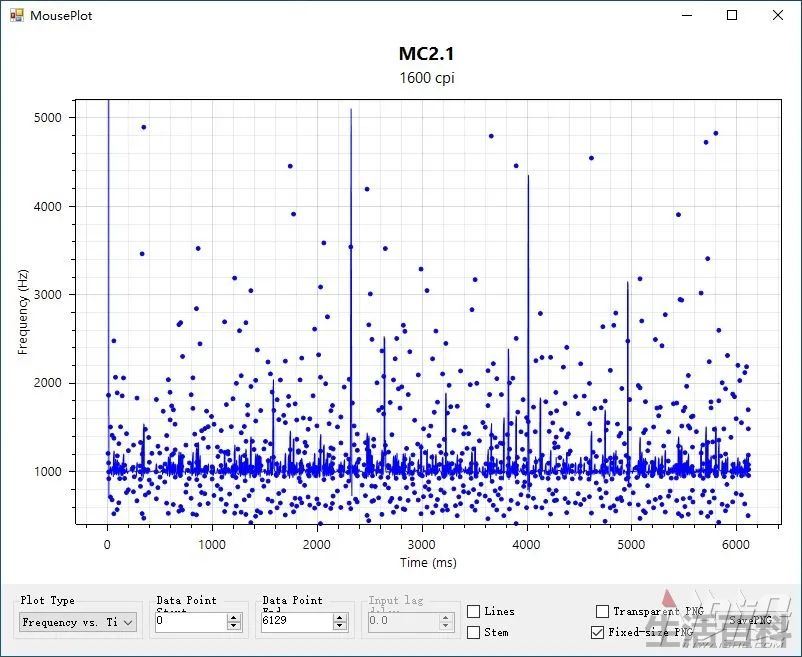
Task: Click the Time (ms) axis label
Action: click(x=428, y=562)
